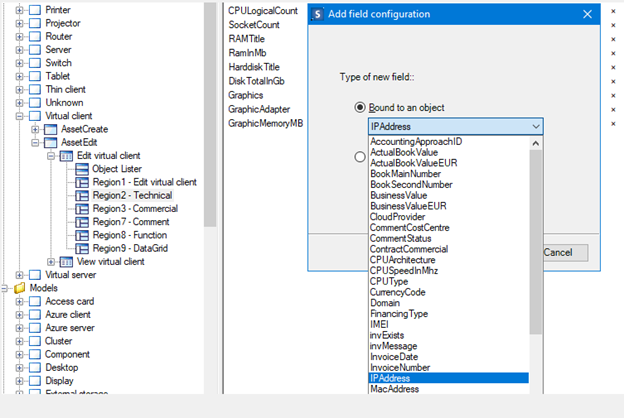The height and width of the screenshot is (418, 624).
Task: Select the Unknown tree item
Action: point(64,103)
